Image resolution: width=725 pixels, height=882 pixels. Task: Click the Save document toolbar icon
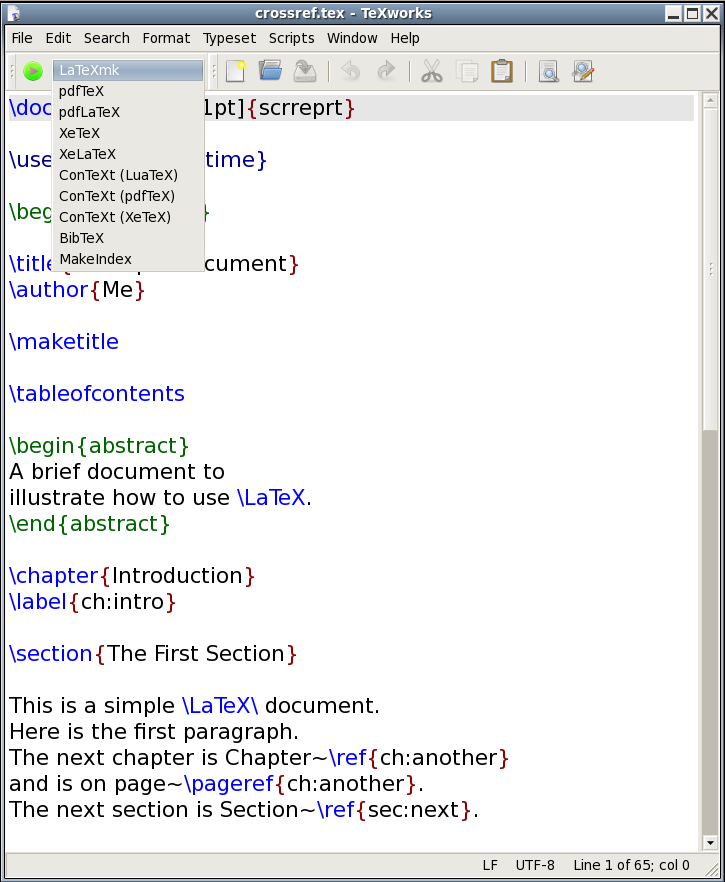305,71
